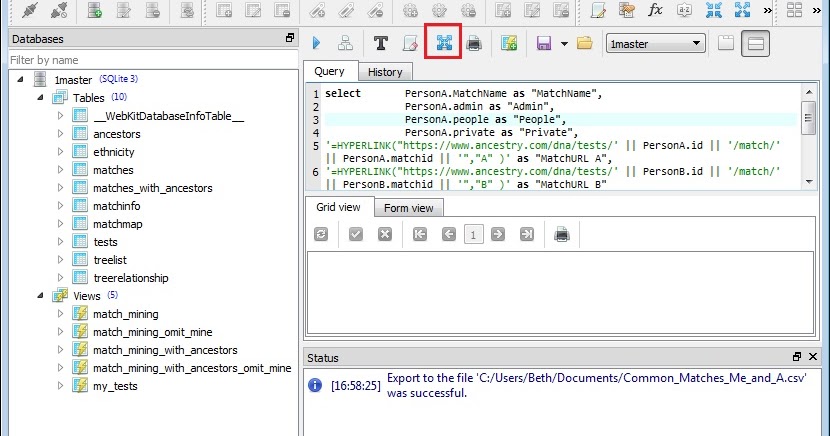The width and height of the screenshot is (830, 436).
Task: Click the printer icon in the query toolbar
Action: [474, 43]
